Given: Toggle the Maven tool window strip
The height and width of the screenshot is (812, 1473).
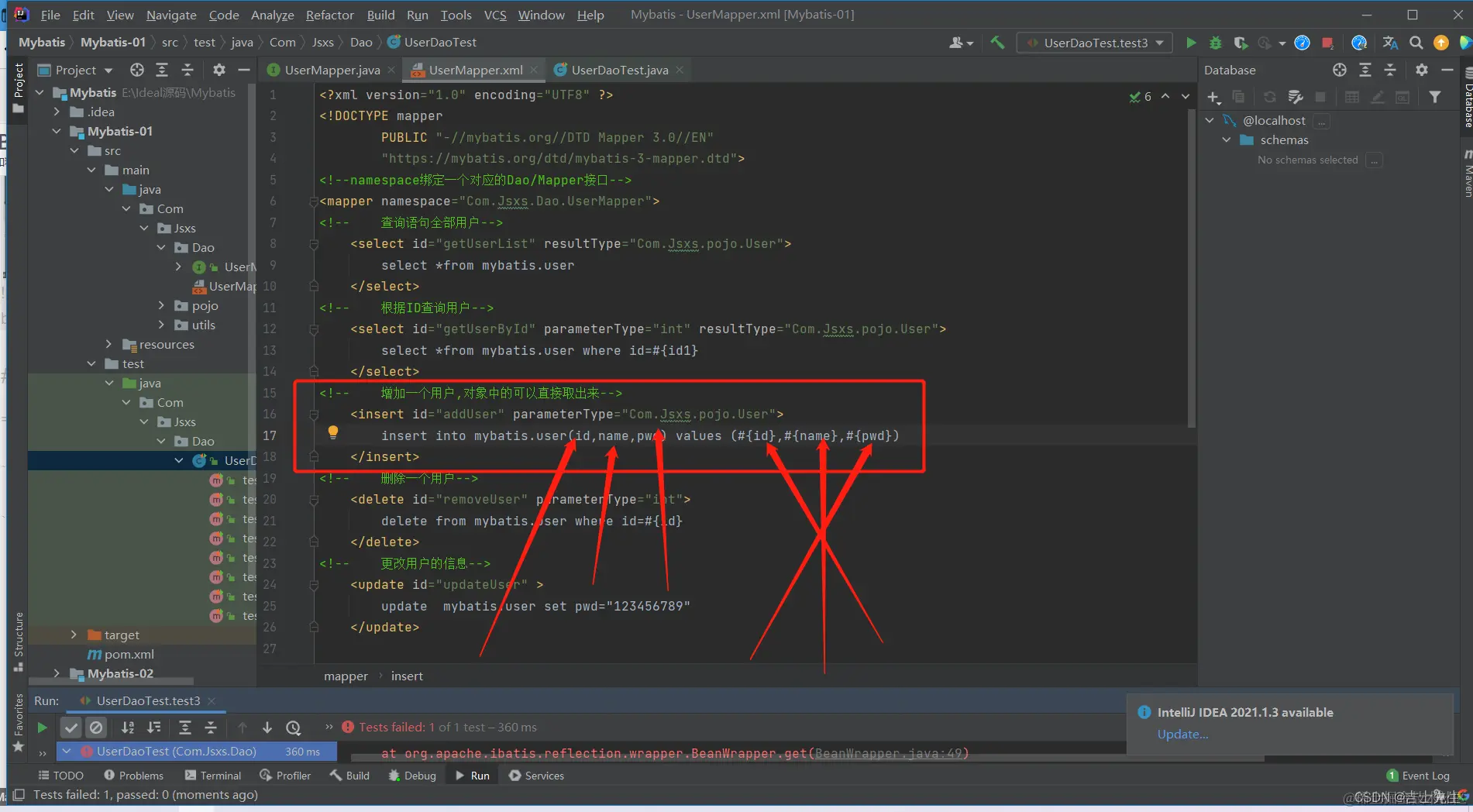Looking at the screenshot, I should pos(1467,172).
